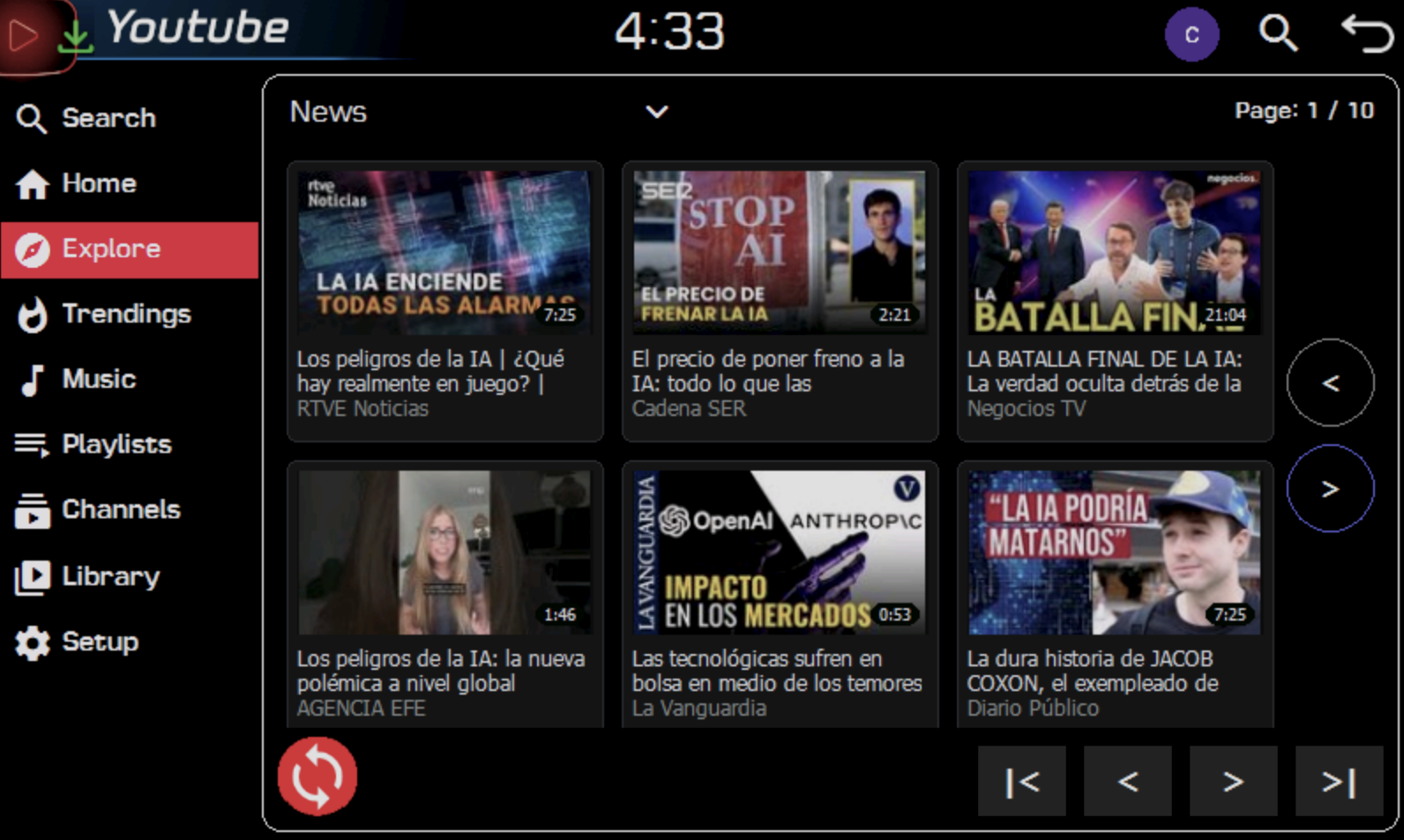Click the Library icon in sidebar
The height and width of the screenshot is (840, 1404).
tap(33, 577)
